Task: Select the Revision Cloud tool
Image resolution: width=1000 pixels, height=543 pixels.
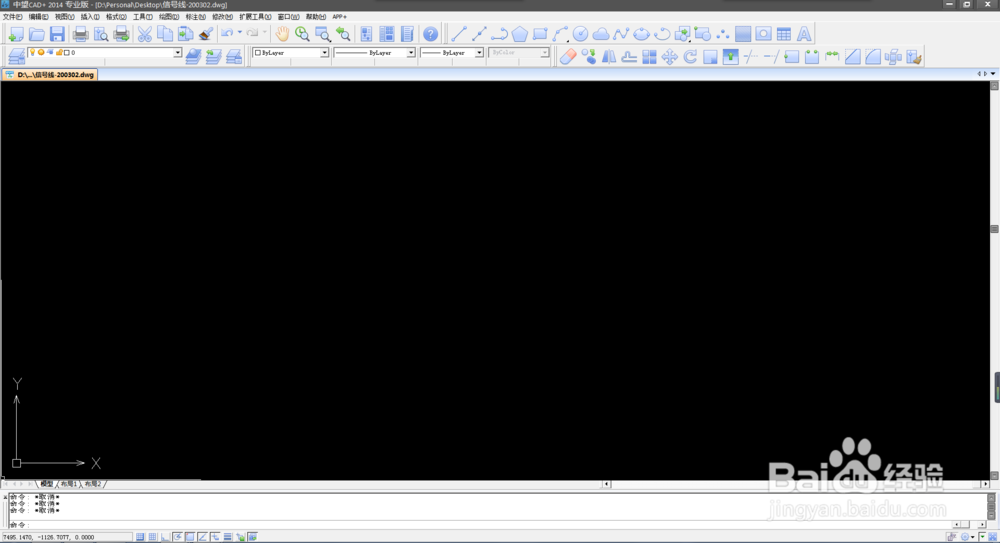Action: (601, 34)
